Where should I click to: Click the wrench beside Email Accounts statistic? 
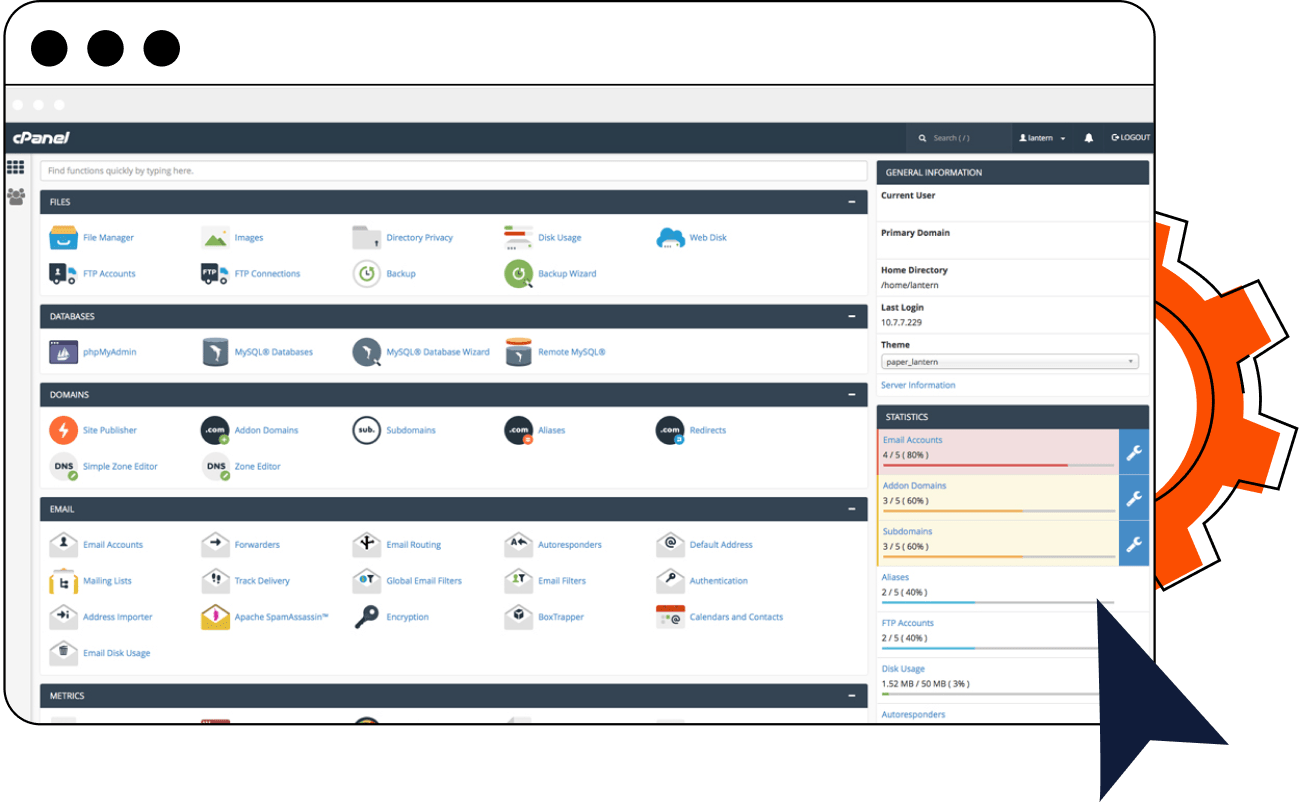1134,453
